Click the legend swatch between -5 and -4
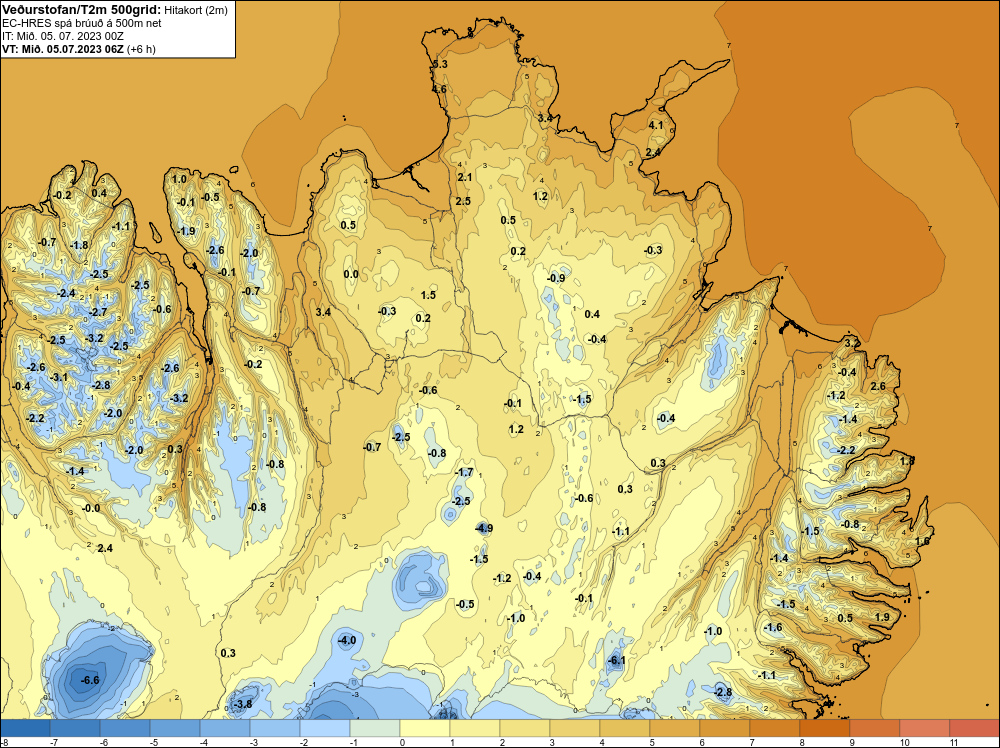 175,728
